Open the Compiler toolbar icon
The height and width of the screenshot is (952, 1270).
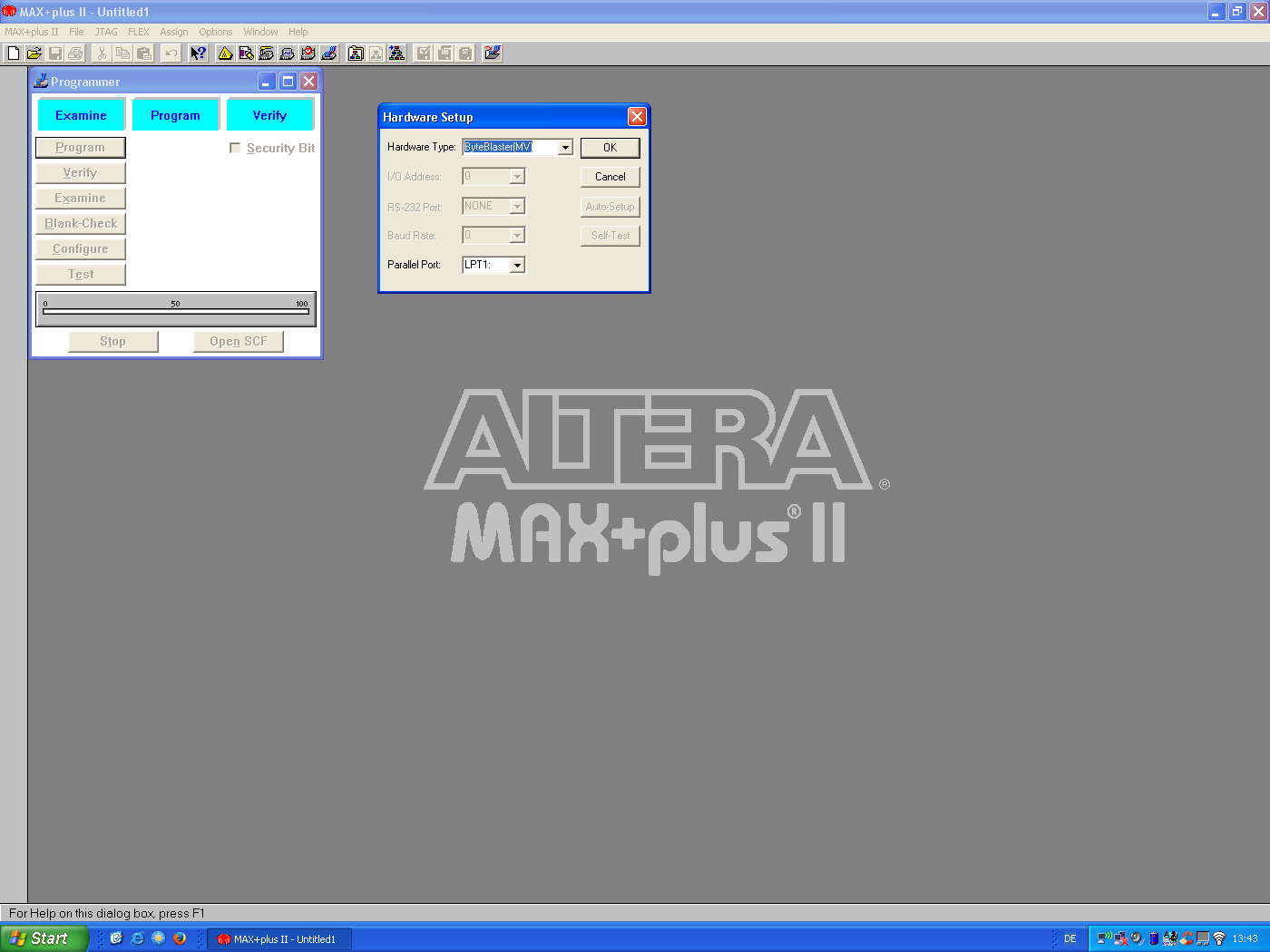(x=267, y=53)
